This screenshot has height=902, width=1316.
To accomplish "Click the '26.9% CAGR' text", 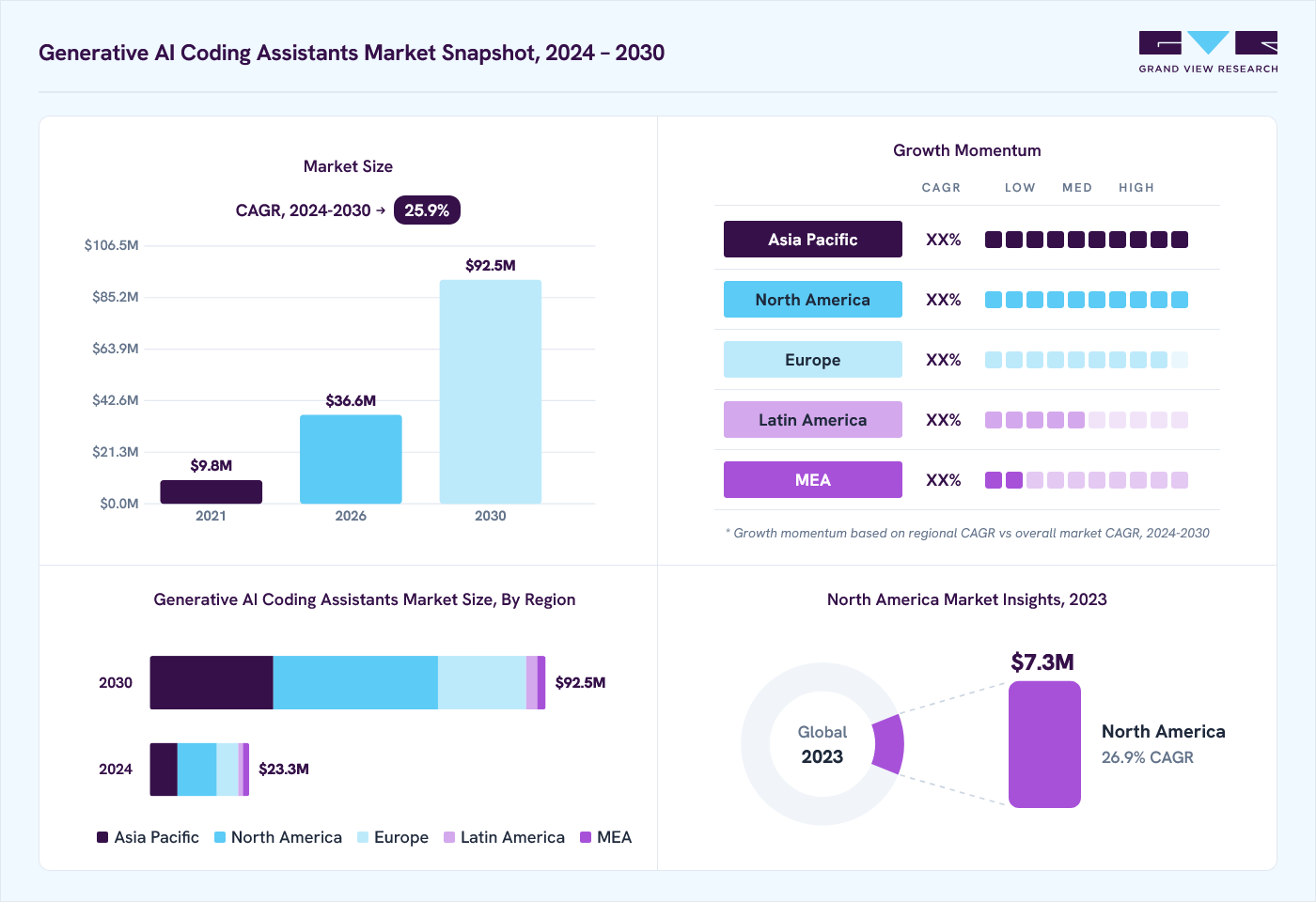I will 1148,757.
